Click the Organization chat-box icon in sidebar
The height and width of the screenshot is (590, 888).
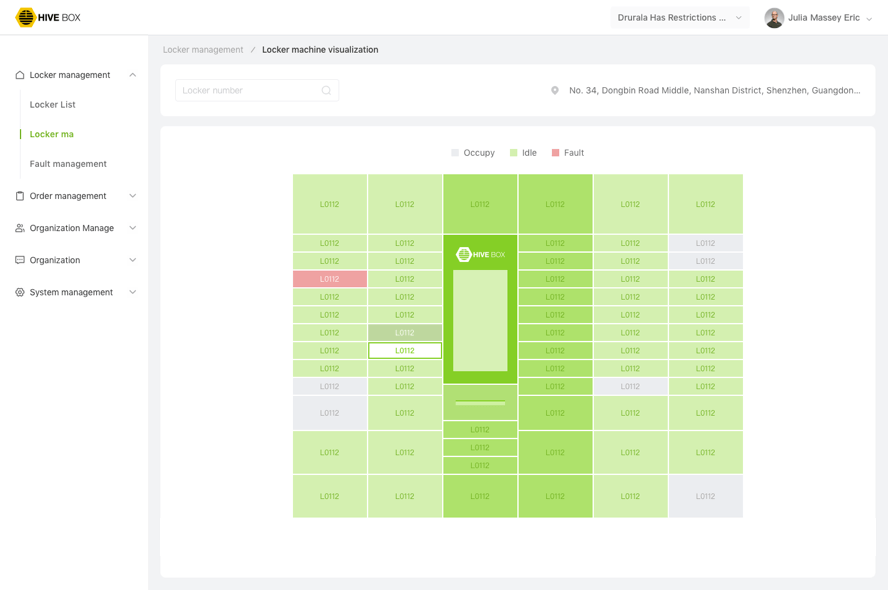click(20, 260)
